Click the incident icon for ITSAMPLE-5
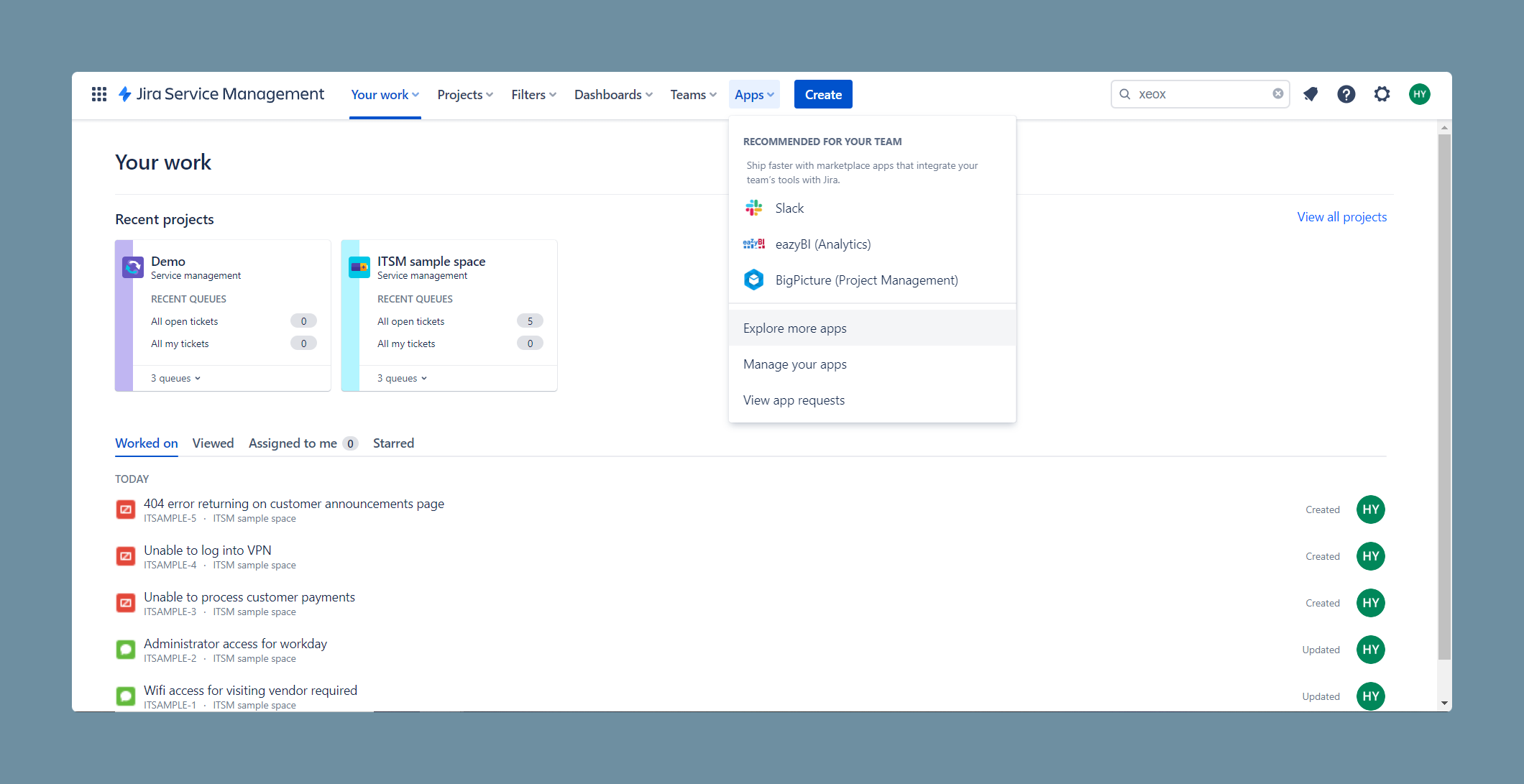The image size is (1524, 784). point(126,509)
